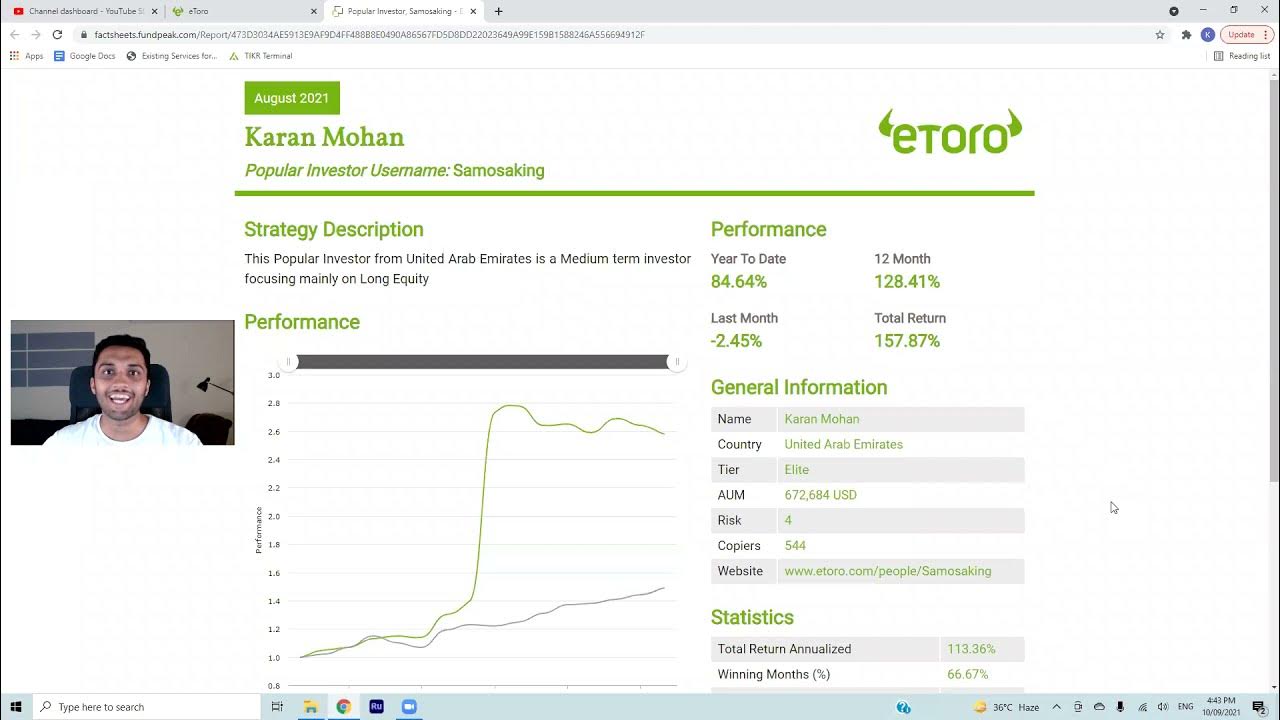Open Chrome from the taskbar

(343, 707)
